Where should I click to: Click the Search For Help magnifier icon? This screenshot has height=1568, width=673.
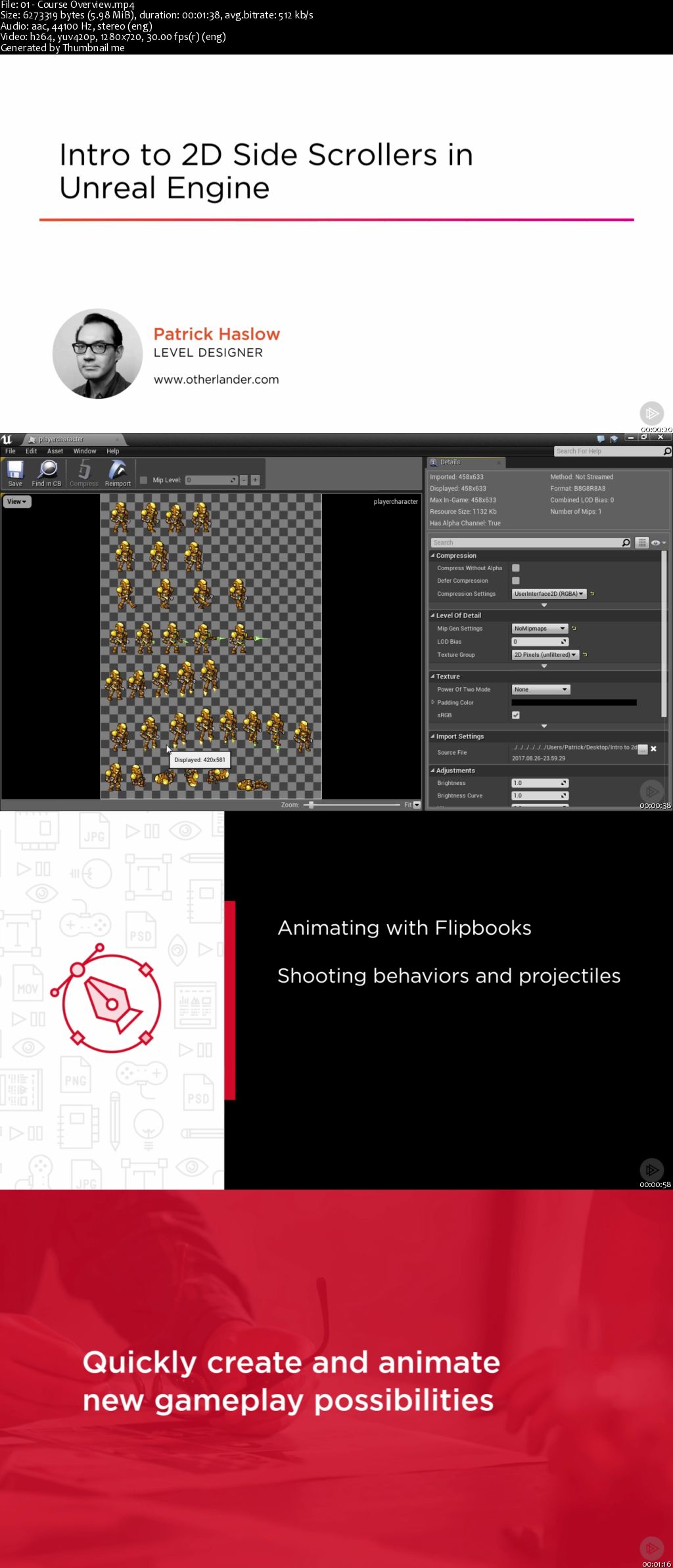click(x=667, y=451)
